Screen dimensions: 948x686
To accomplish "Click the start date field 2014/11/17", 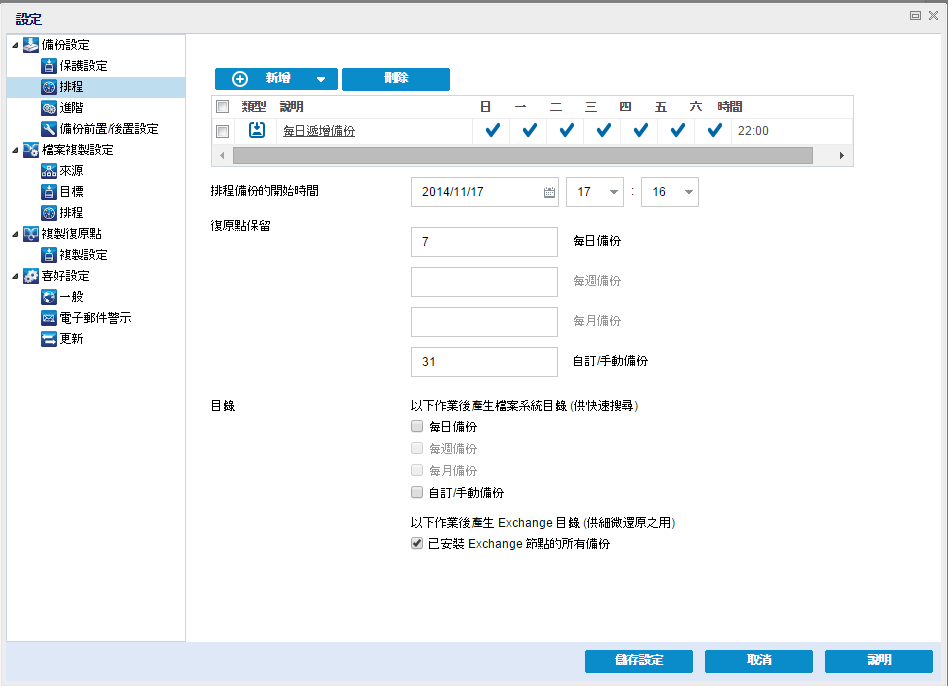I will tap(484, 192).
